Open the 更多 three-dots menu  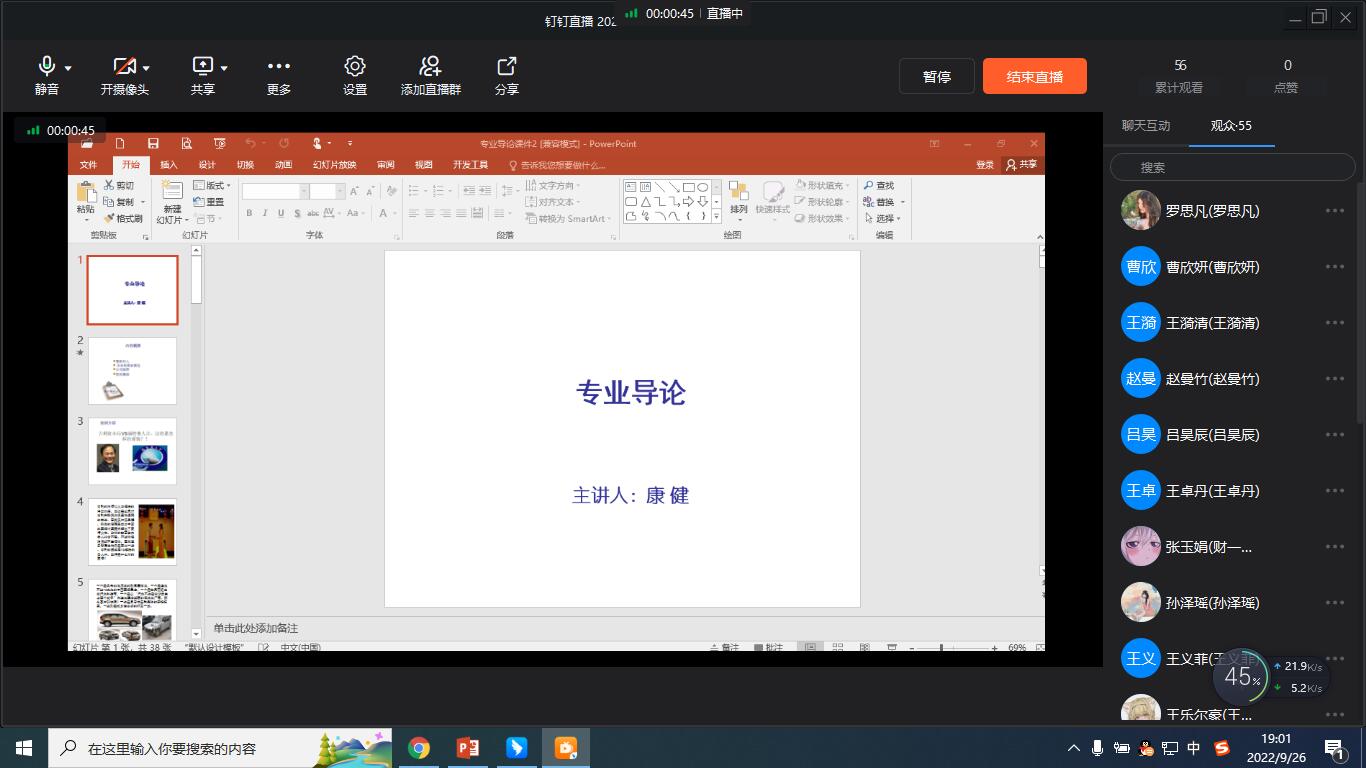click(x=279, y=67)
